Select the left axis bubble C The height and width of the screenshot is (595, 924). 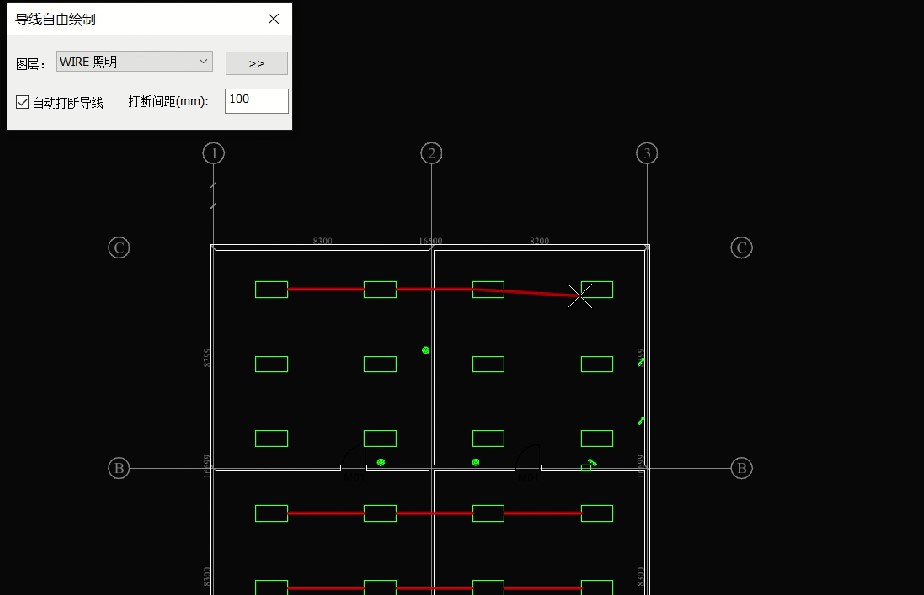[119, 247]
